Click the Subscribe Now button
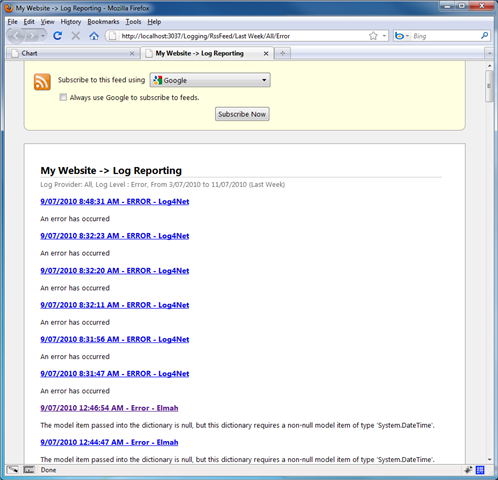Image resolution: width=498 pixels, height=480 pixels. [x=242, y=114]
